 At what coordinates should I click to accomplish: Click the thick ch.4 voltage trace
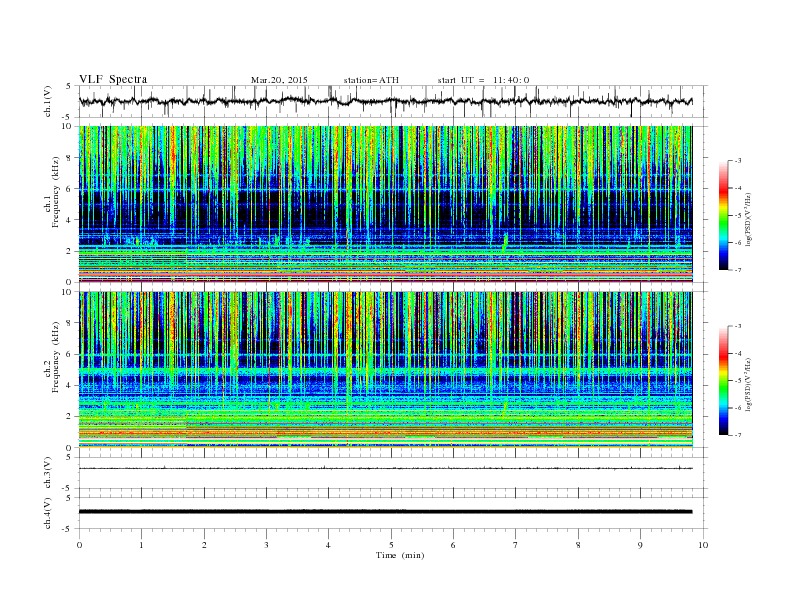(x=385, y=512)
